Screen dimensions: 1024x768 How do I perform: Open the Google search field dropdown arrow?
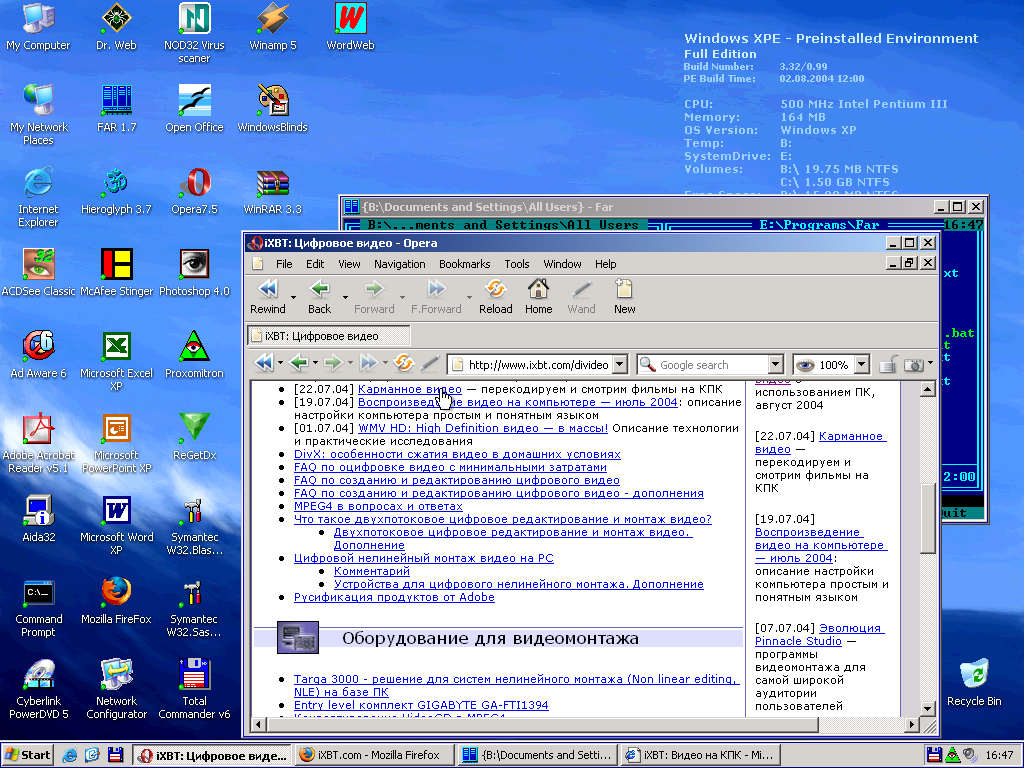tap(775, 365)
